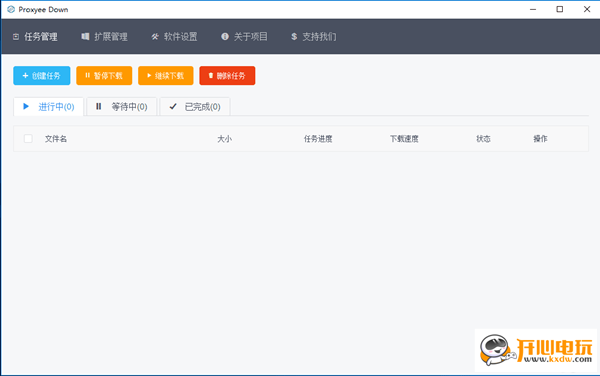
Task: Open the 关于项目 menu item
Action: pyautogui.click(x=244, y=37)
